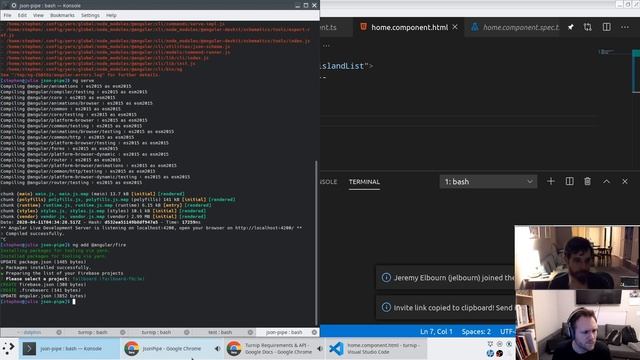Viewport: 640px width, 360px height.
Task: Create a new terminal with plus icon
Action: pyautogui.click(x=551, y=181)
